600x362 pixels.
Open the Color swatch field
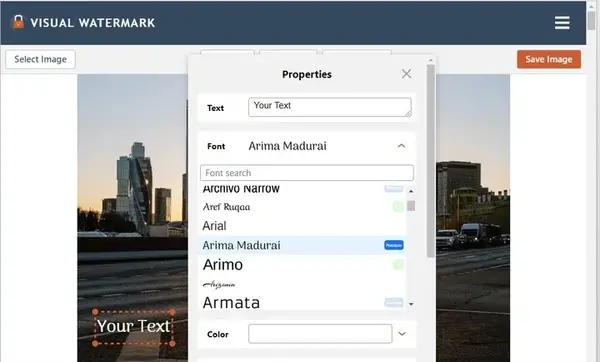pyautogui.click(x=320, y=334)
